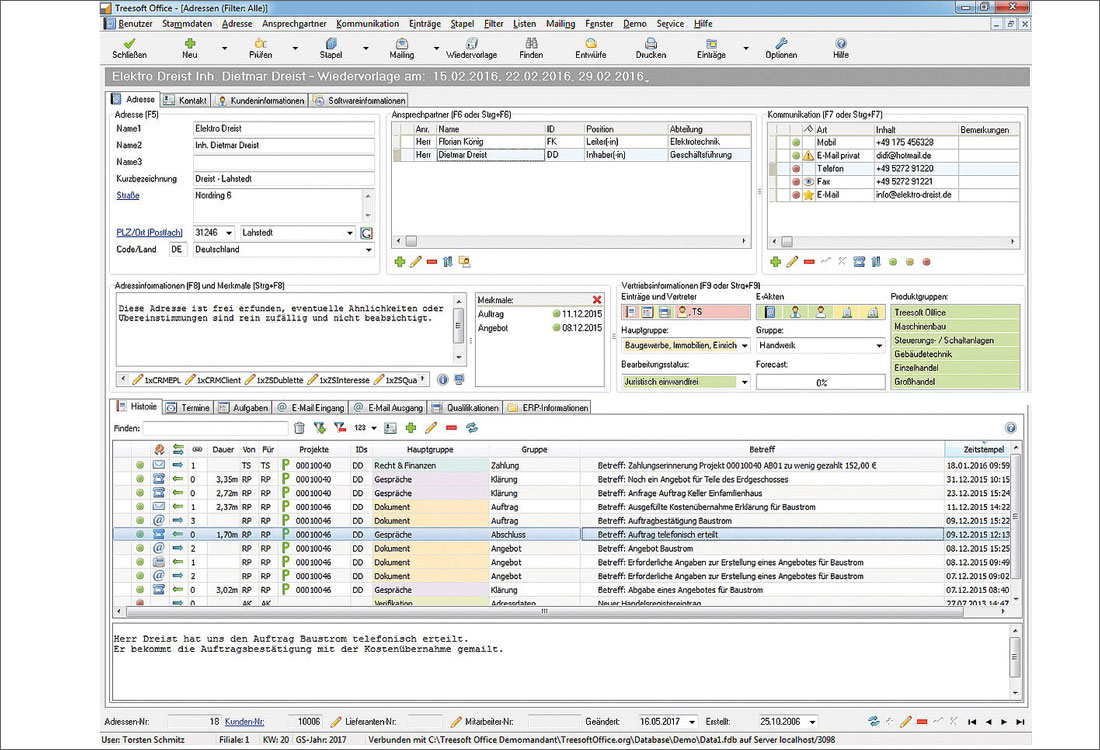Toggle green dot beside Angebot 08.12.2015
Screen dimensions: 1100x750
(x=556, y=328)
